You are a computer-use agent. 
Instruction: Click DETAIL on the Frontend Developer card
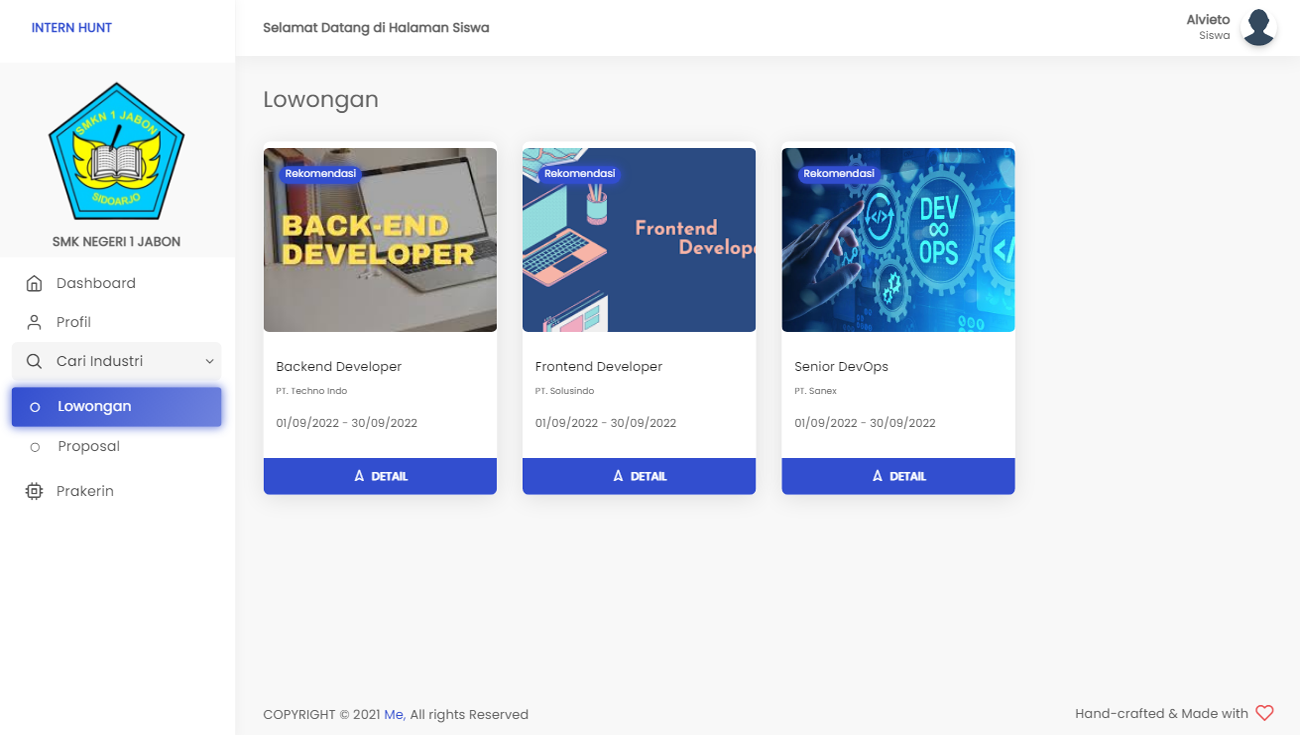(639, 476)
